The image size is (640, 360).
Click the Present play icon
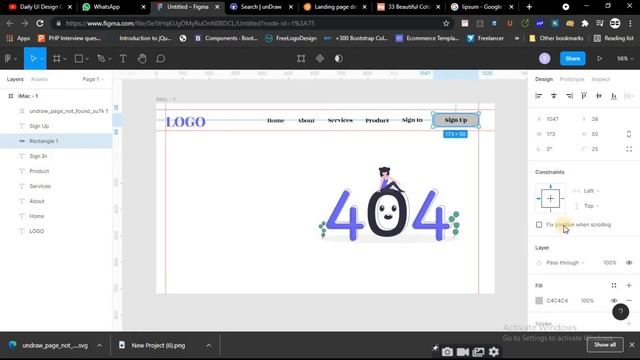point(599,59)
